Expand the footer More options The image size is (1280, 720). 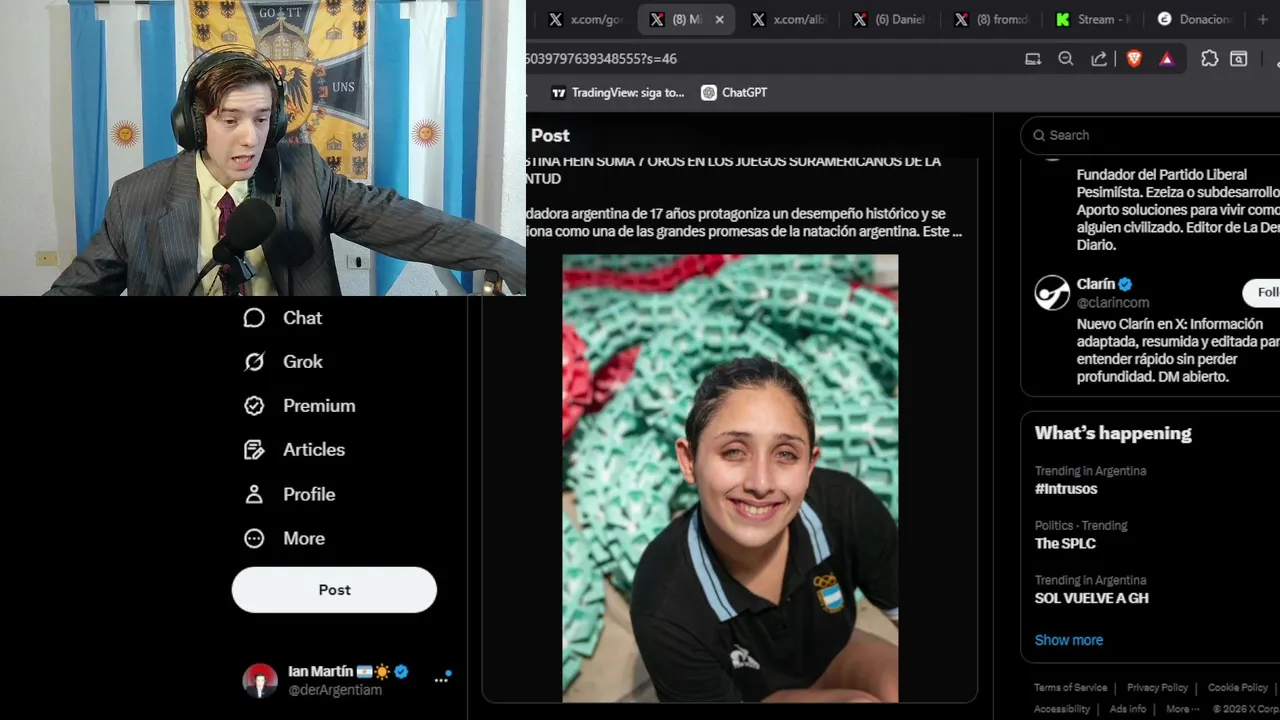coord(1183,709)
